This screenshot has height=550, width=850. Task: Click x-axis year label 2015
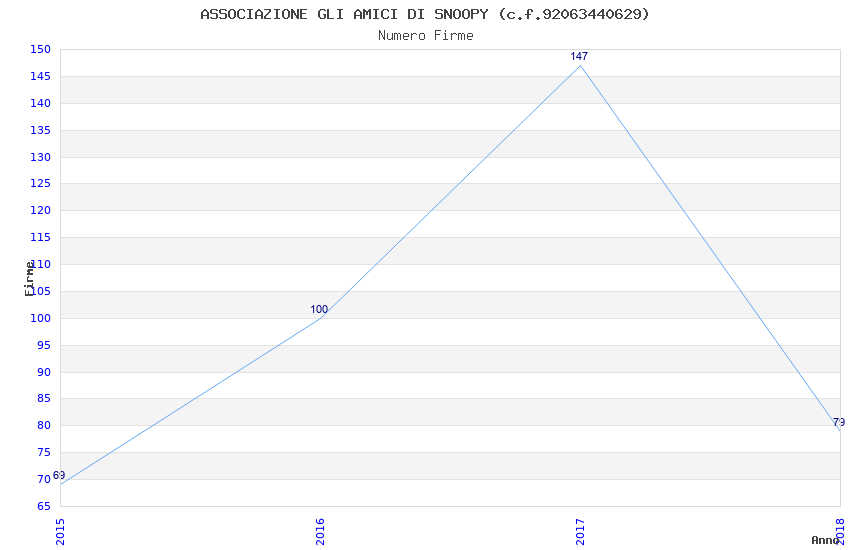click(60, 532)
